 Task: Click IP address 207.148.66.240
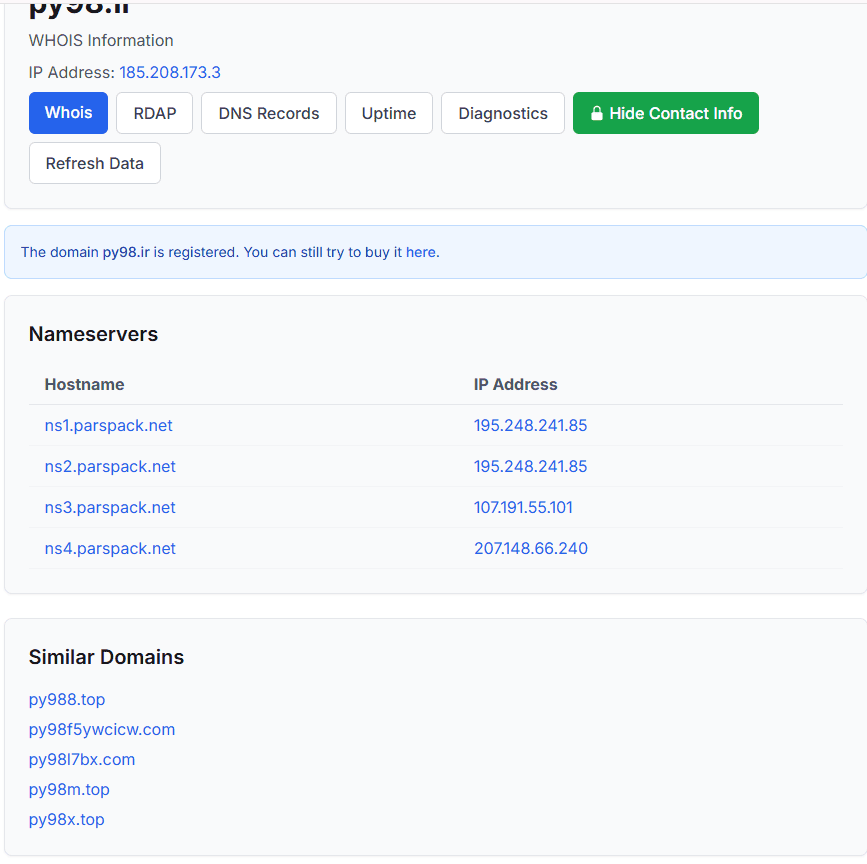click(531, 548)
